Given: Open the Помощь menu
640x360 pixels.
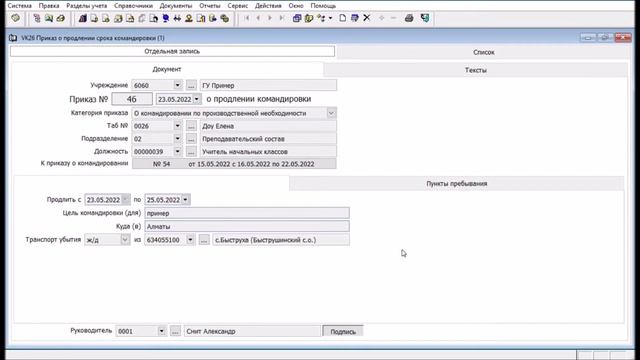Looking at the screenshot, I should (x=323, y=6).
